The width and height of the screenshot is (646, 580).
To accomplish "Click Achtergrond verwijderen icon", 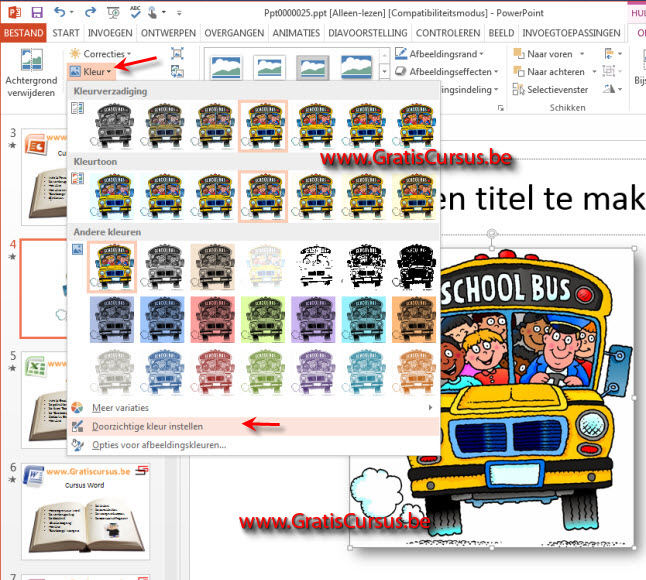I will 31,59.
